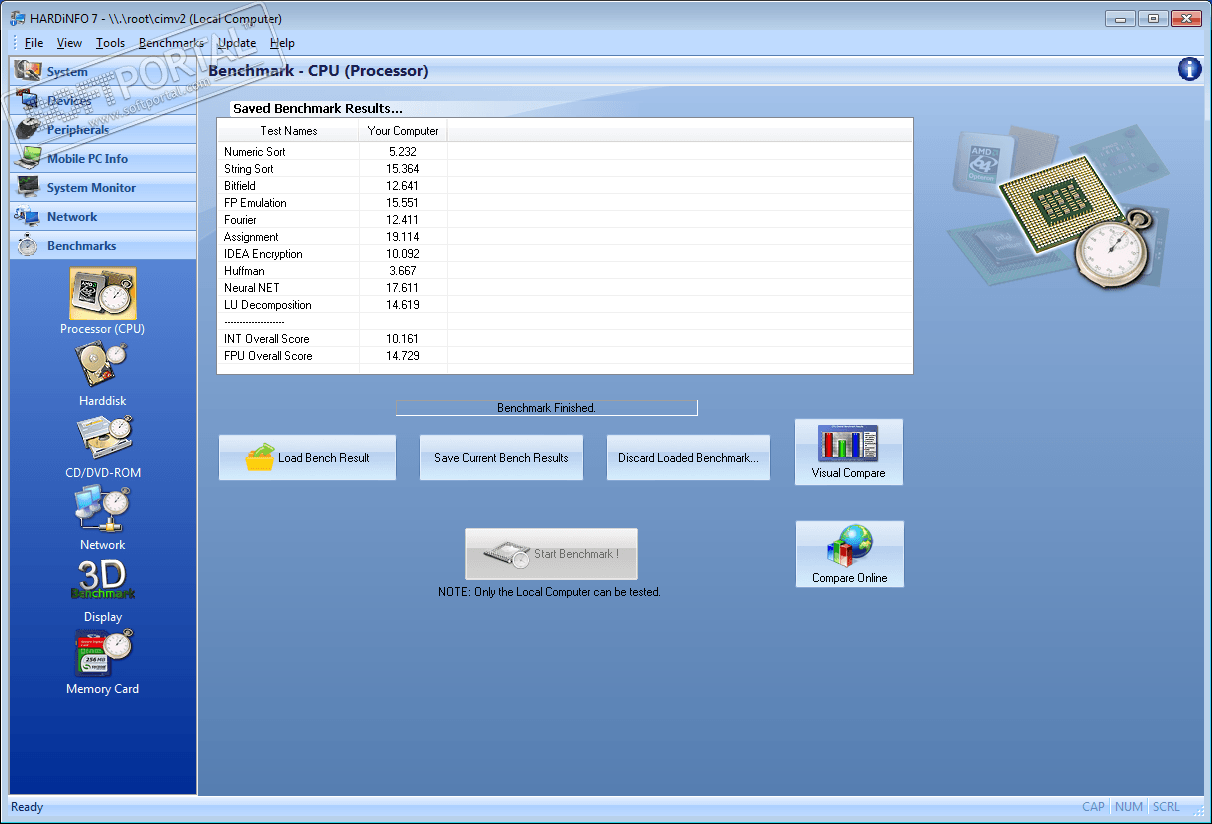Click the 14.729 value cell
The image size is (1212, 824).
tap(403, 356)
